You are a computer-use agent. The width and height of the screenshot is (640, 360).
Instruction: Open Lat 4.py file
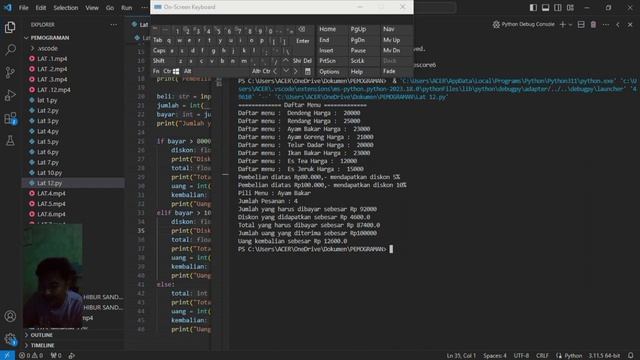point(48,131)
